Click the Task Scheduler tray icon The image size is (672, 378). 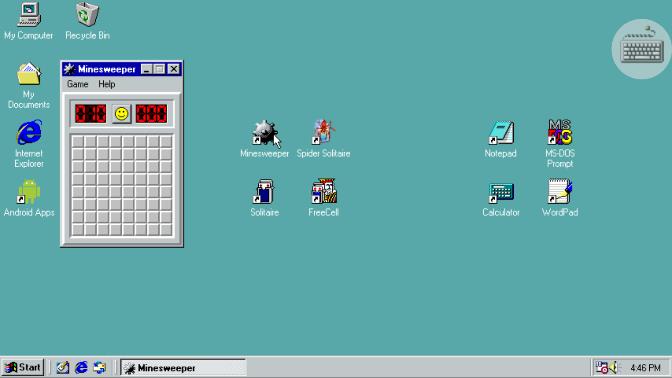tap(601, 368)
